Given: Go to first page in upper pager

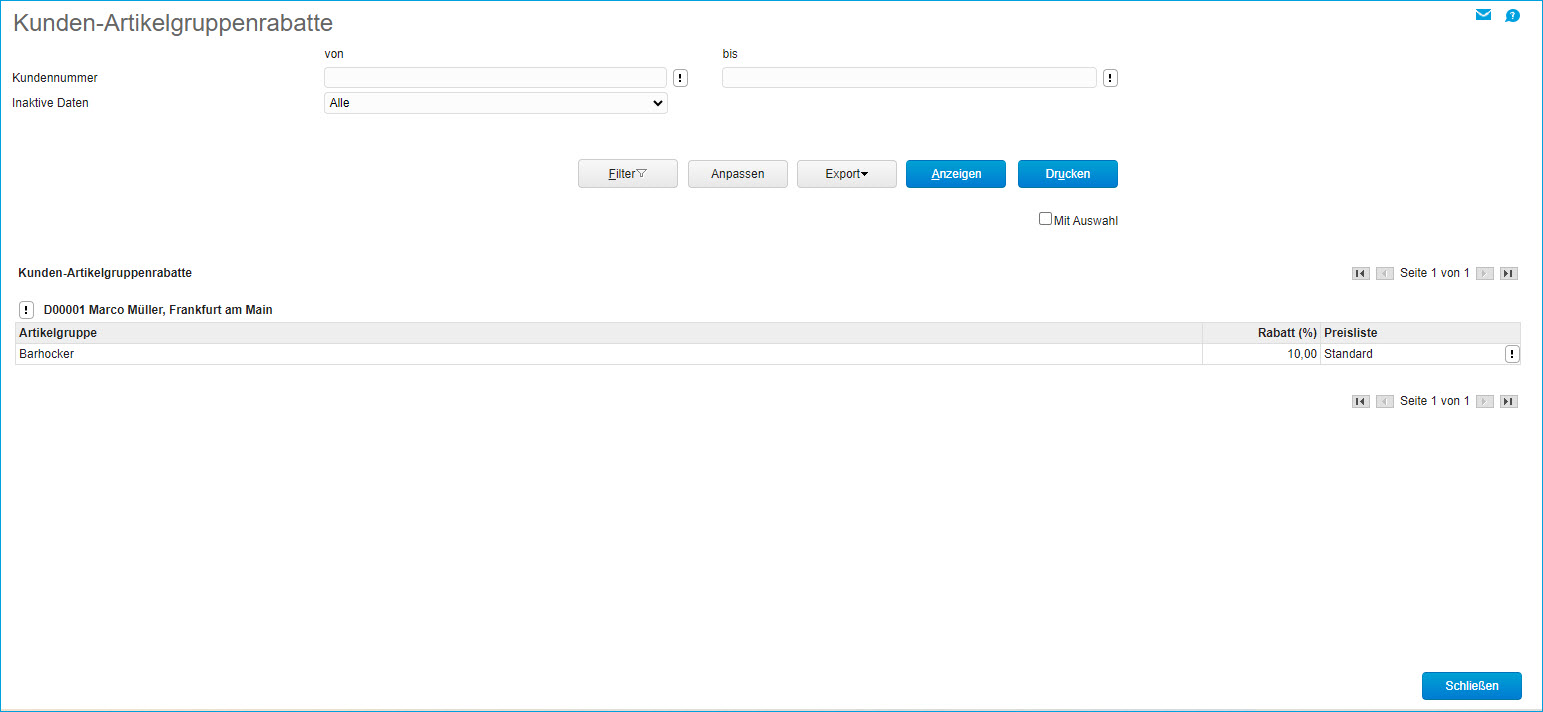Looking at the screenshot, I should coord(1360,273).
